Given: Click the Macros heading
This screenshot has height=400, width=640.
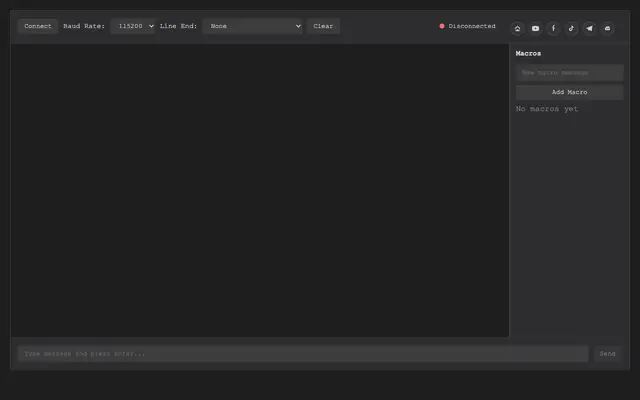Looking at the screenshot, I should [528, 53].
